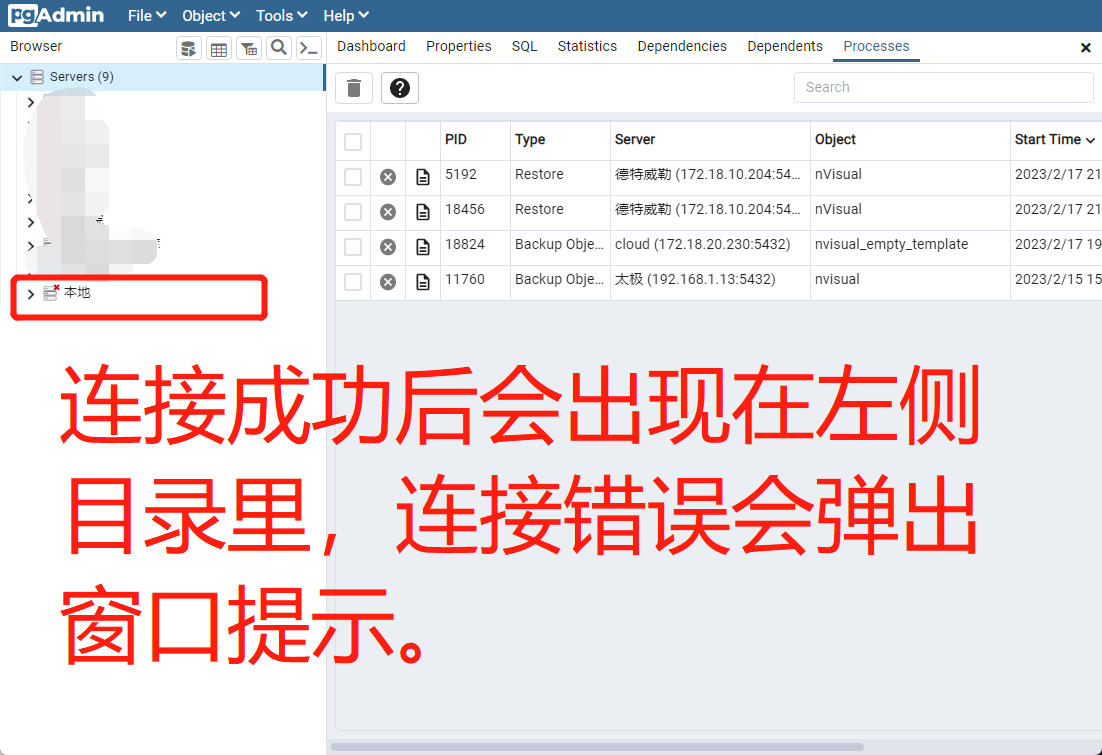
Task: Check the row for PID 18456
Action: pyautogui.click(x=353, y=212)
